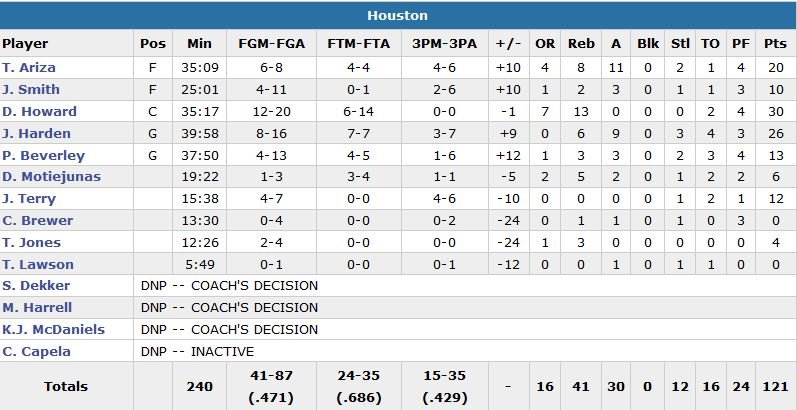The width and height of the screenshot is (797, 410).
Task: Open C. Brewer player profile
Action: (x=36, y=221)
